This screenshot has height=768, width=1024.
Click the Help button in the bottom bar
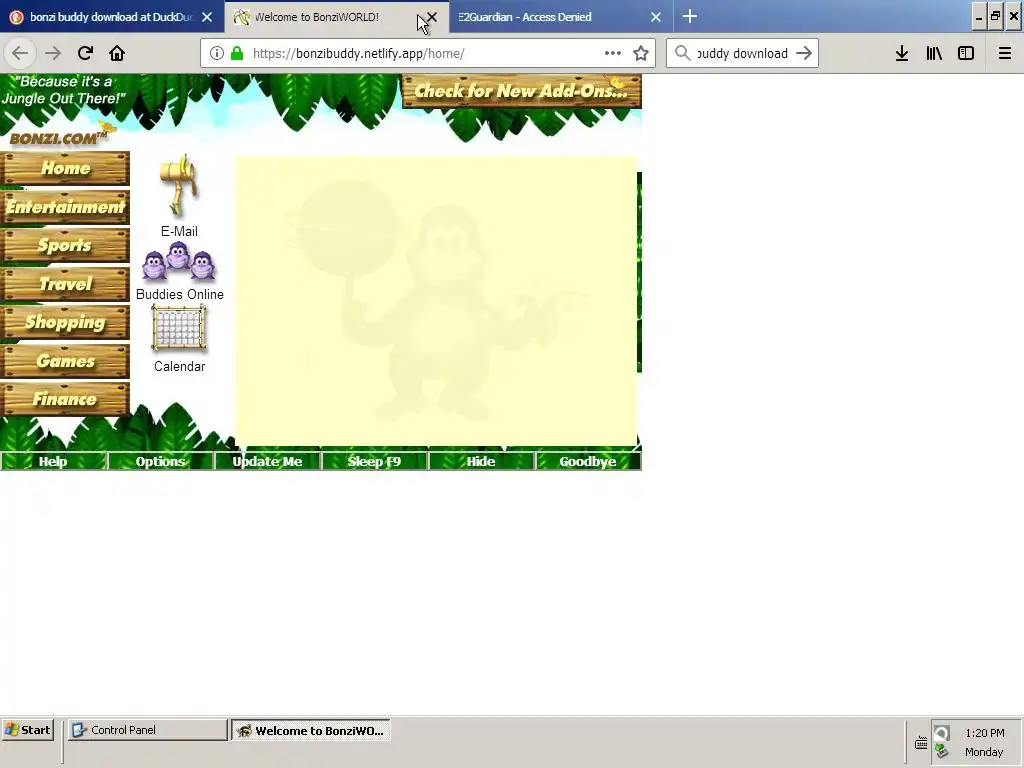(x=53, y=461)
